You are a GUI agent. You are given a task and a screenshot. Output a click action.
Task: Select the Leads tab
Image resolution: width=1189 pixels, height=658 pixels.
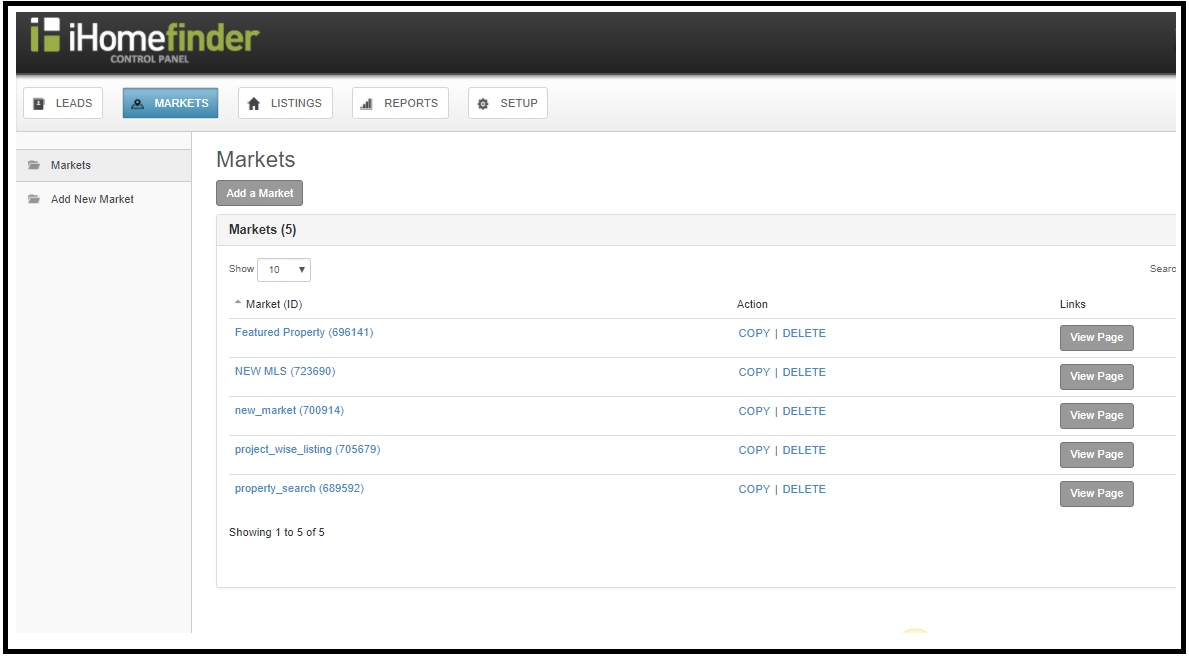point(62,102)
